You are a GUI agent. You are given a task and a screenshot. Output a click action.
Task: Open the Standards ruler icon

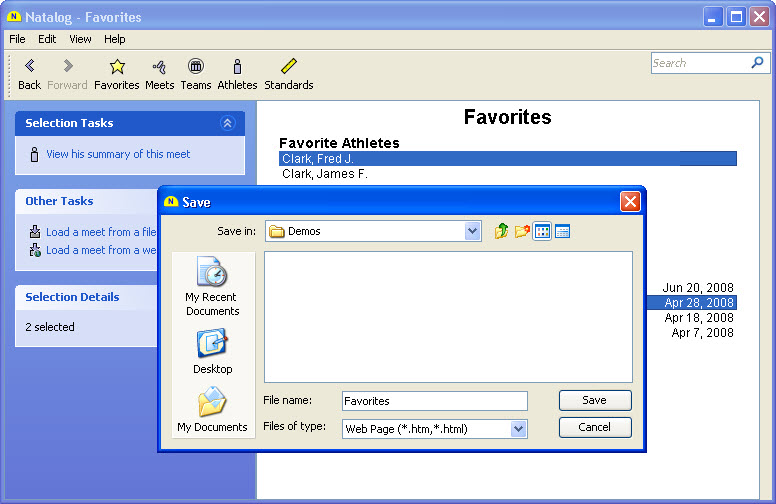coord(288,67)
